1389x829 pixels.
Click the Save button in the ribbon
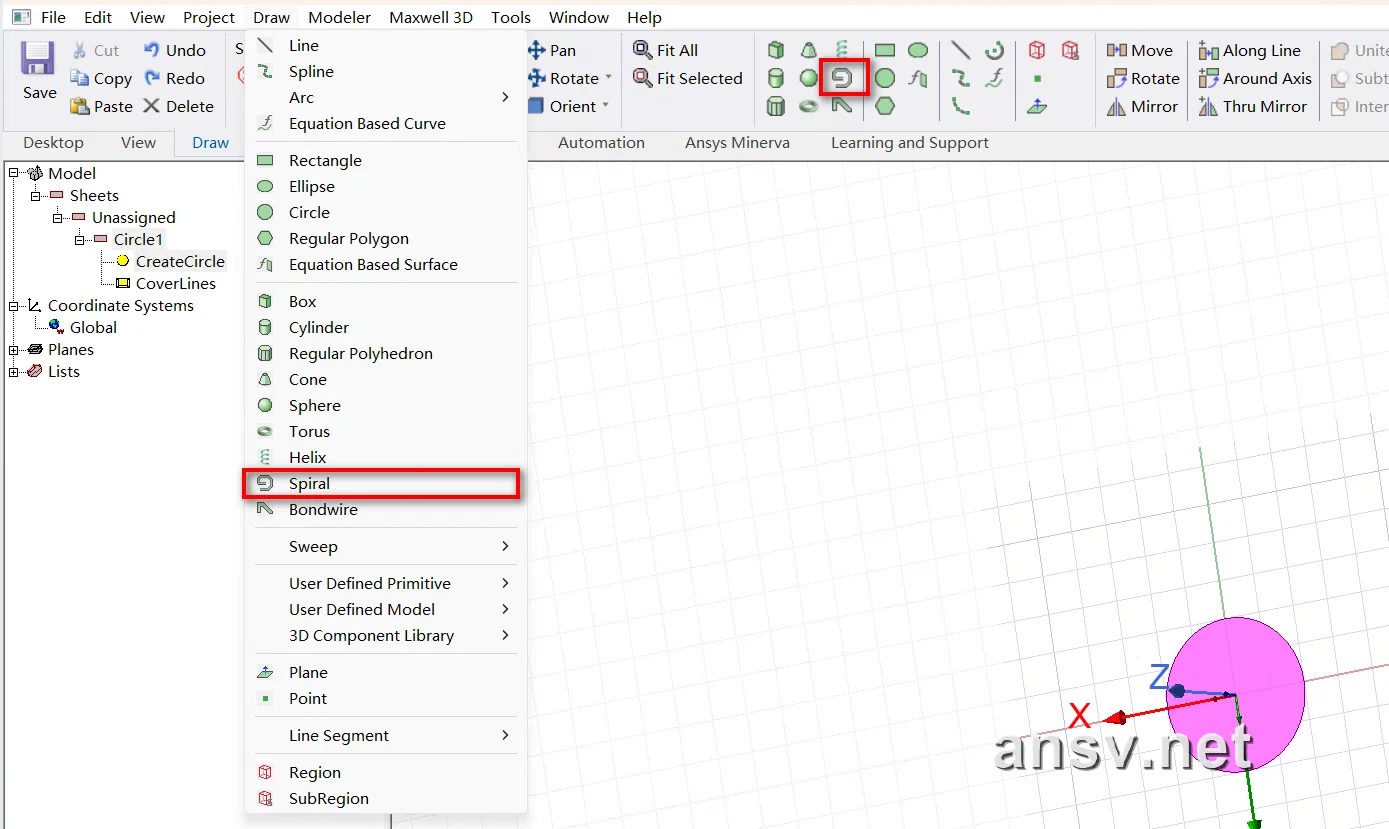point(39,70)
